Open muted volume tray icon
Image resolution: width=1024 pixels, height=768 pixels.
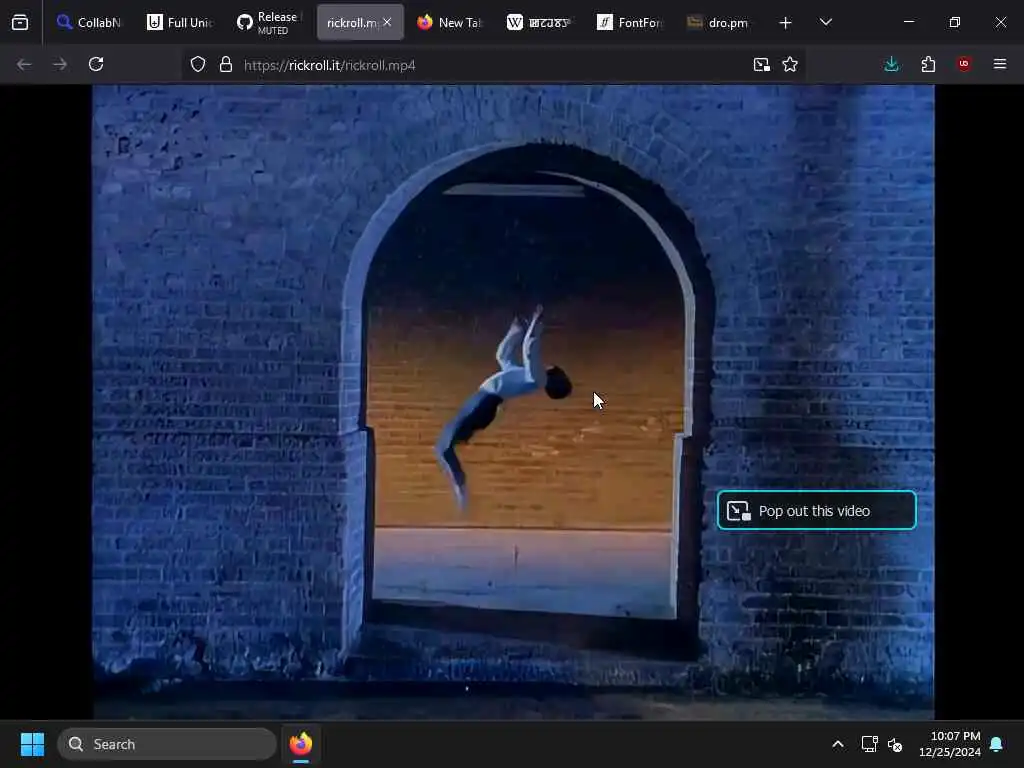[x=895, y=744]
